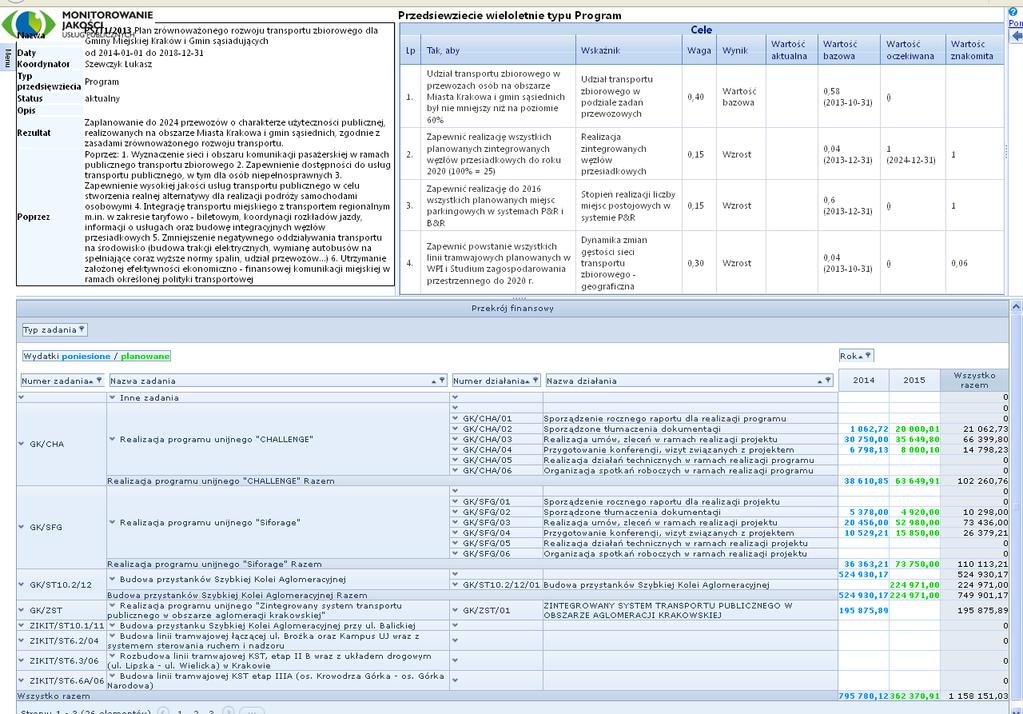This screenshot has height=714, width=1023.
Task: Open the Numer działania filter icon
Action: (x=536, y=380)
